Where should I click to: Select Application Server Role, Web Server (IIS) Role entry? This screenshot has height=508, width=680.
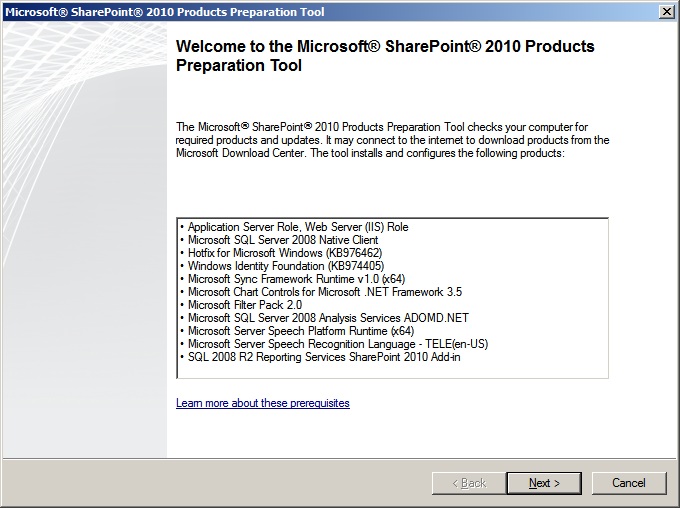[298, 227]
